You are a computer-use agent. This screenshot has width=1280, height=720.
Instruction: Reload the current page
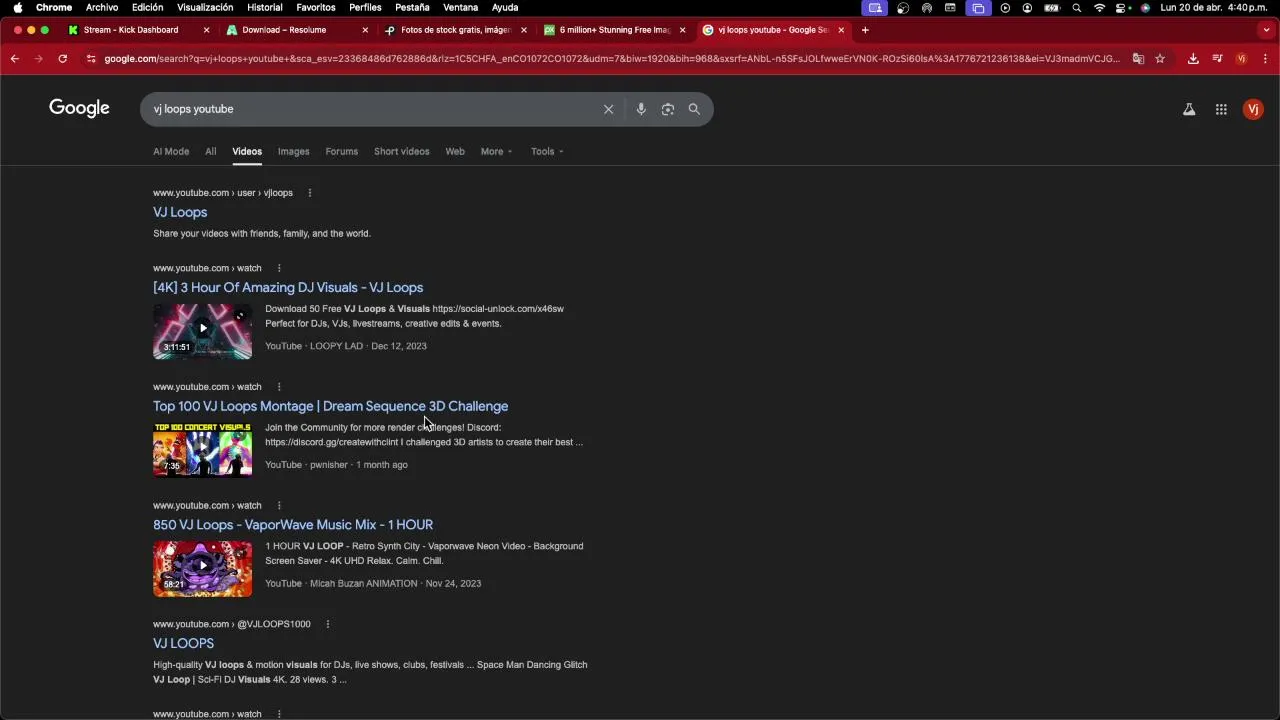[x=62, y=59]
